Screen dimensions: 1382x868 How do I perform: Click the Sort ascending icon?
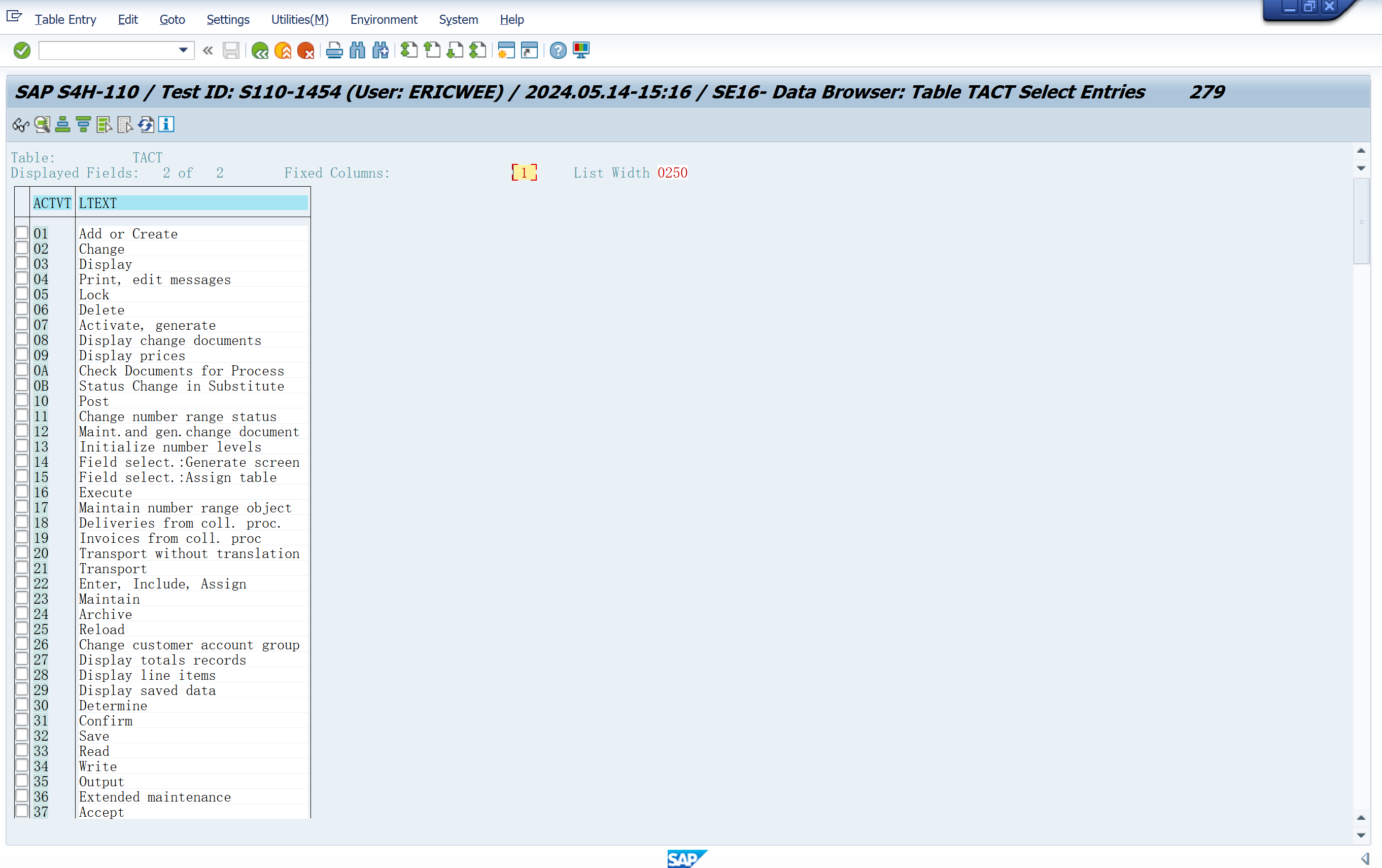62,124
